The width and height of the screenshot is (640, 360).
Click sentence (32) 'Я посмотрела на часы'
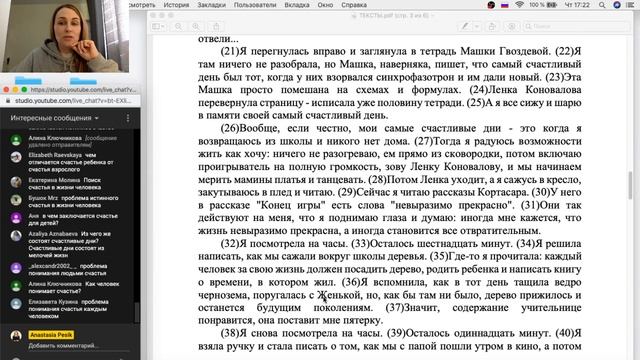[283, 244]
